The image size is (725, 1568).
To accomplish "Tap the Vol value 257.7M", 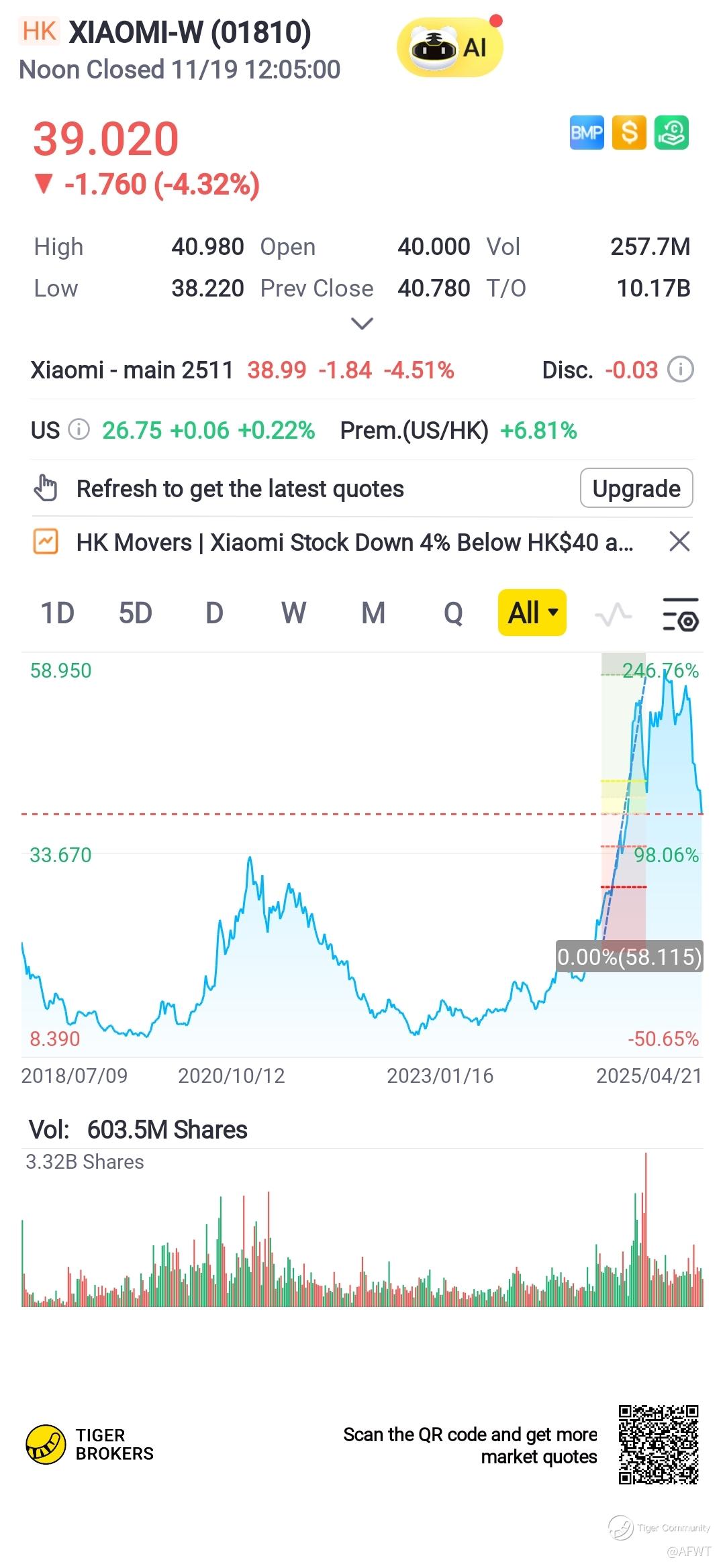I will tap(650, 246).
